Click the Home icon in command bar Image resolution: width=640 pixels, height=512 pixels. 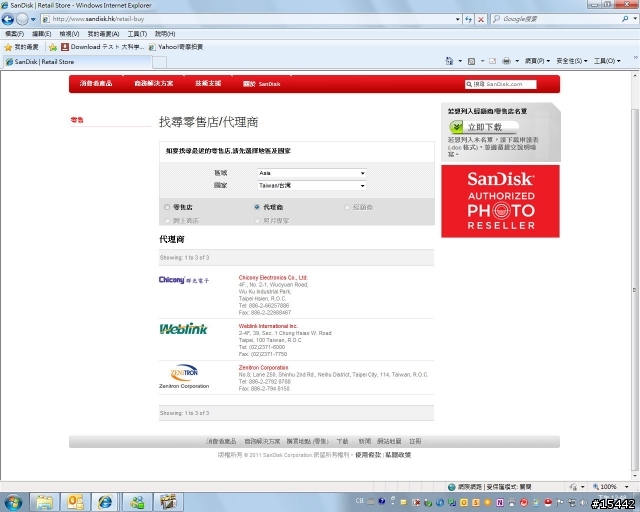[449, 61]
